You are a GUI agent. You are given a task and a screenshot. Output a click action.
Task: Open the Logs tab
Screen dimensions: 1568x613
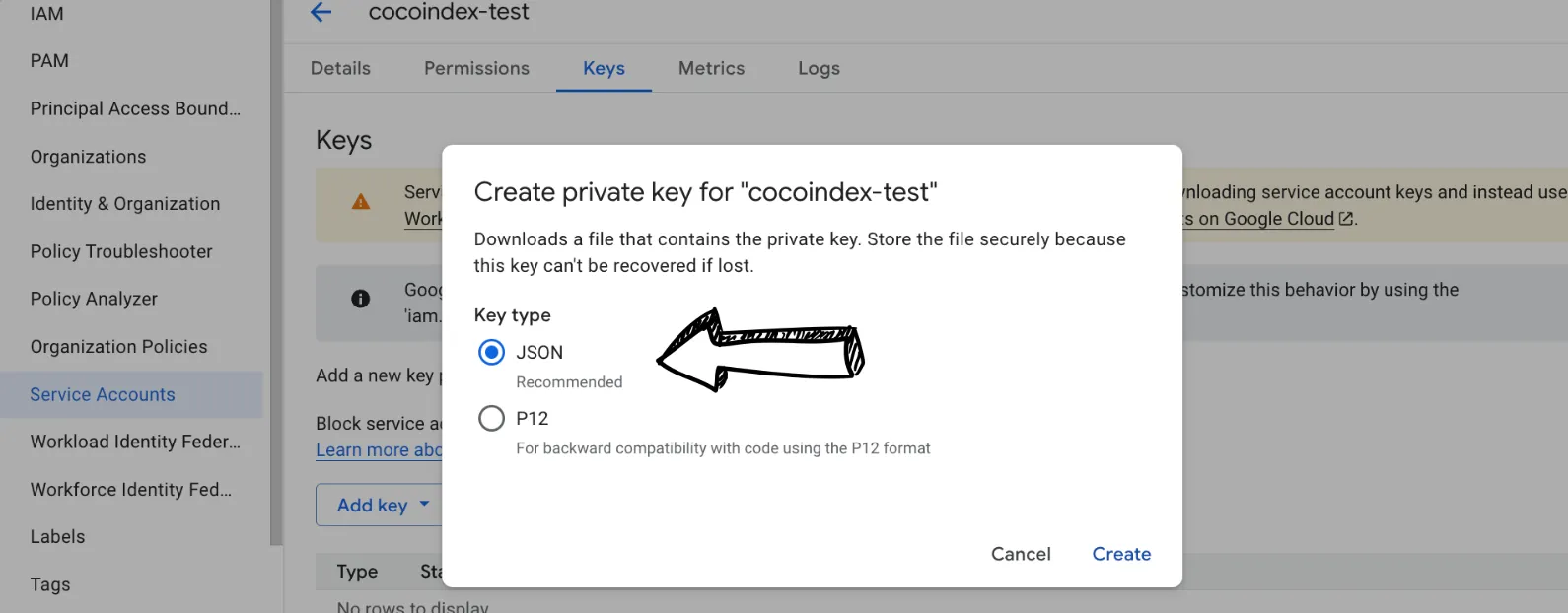818,68
